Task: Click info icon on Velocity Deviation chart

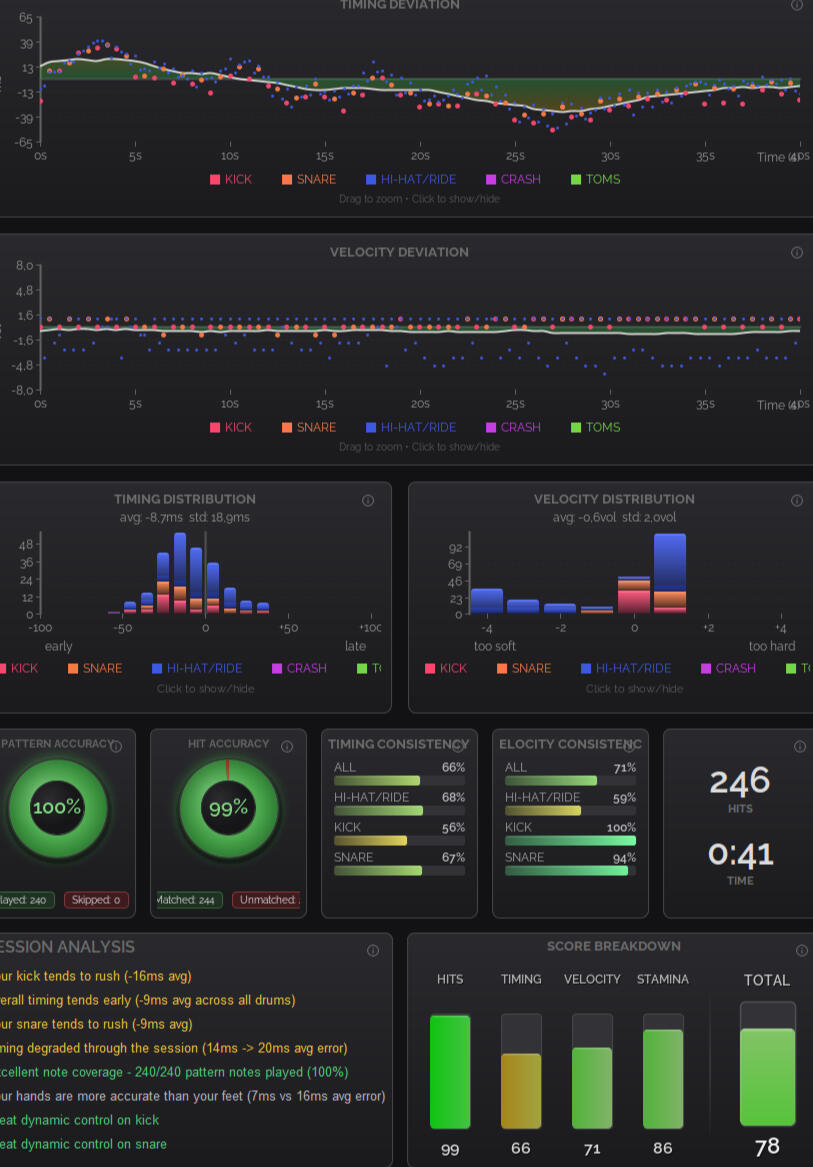Action: tap(797, 253)
